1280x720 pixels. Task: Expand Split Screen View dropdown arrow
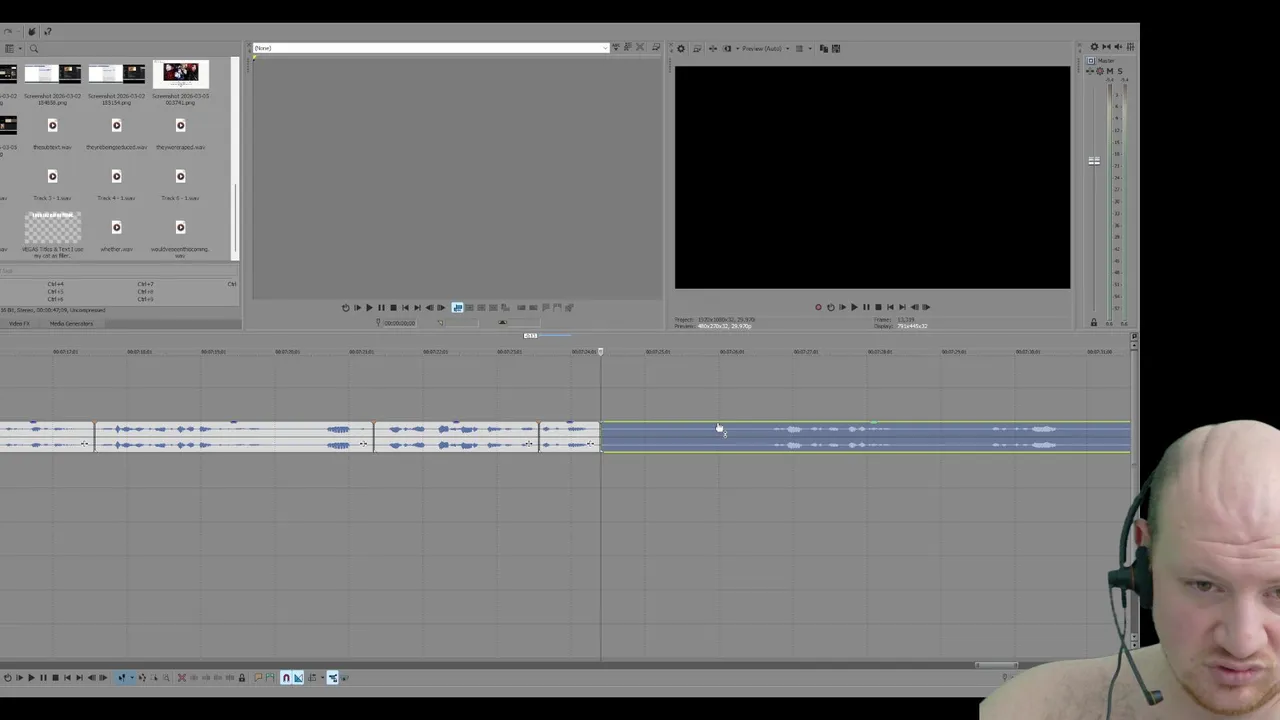pyautogui.click(x=738, y=48)
